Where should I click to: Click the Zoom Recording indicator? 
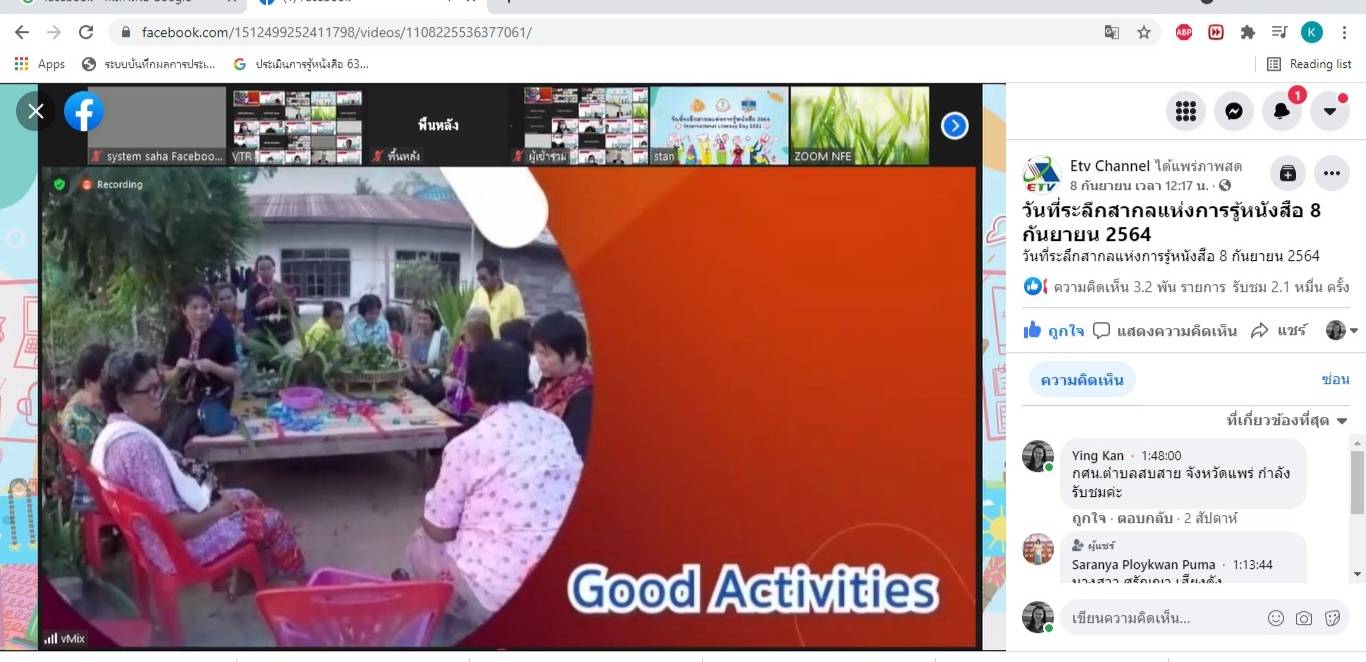point(112,184)
